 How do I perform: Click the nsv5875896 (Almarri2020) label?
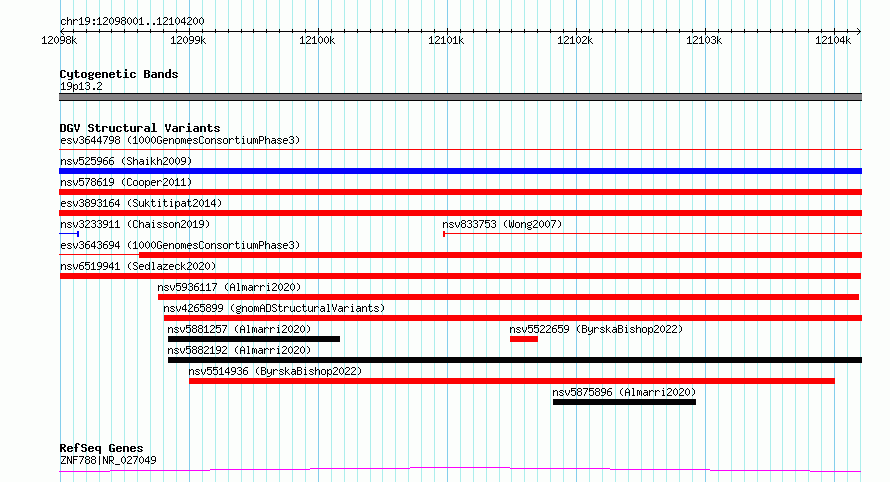624,392
